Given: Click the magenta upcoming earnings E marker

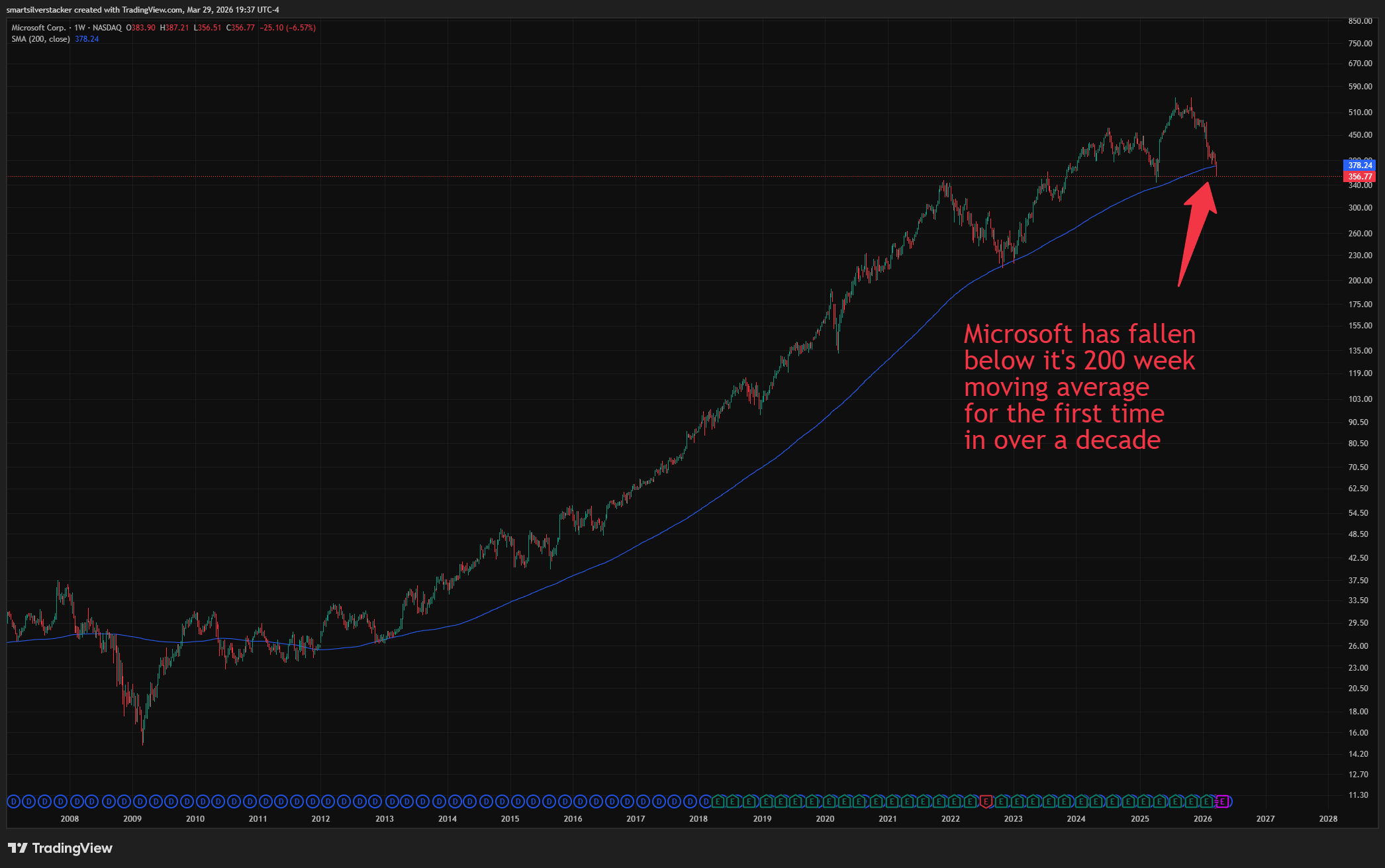Looking at the screenshot, I should click(x=1223, y=802).
